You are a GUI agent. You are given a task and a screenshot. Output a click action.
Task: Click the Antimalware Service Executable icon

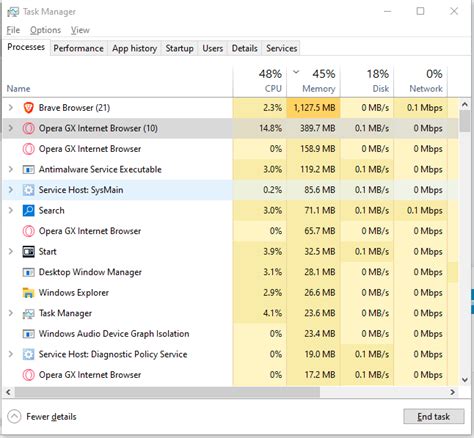(x=28, y=169)
